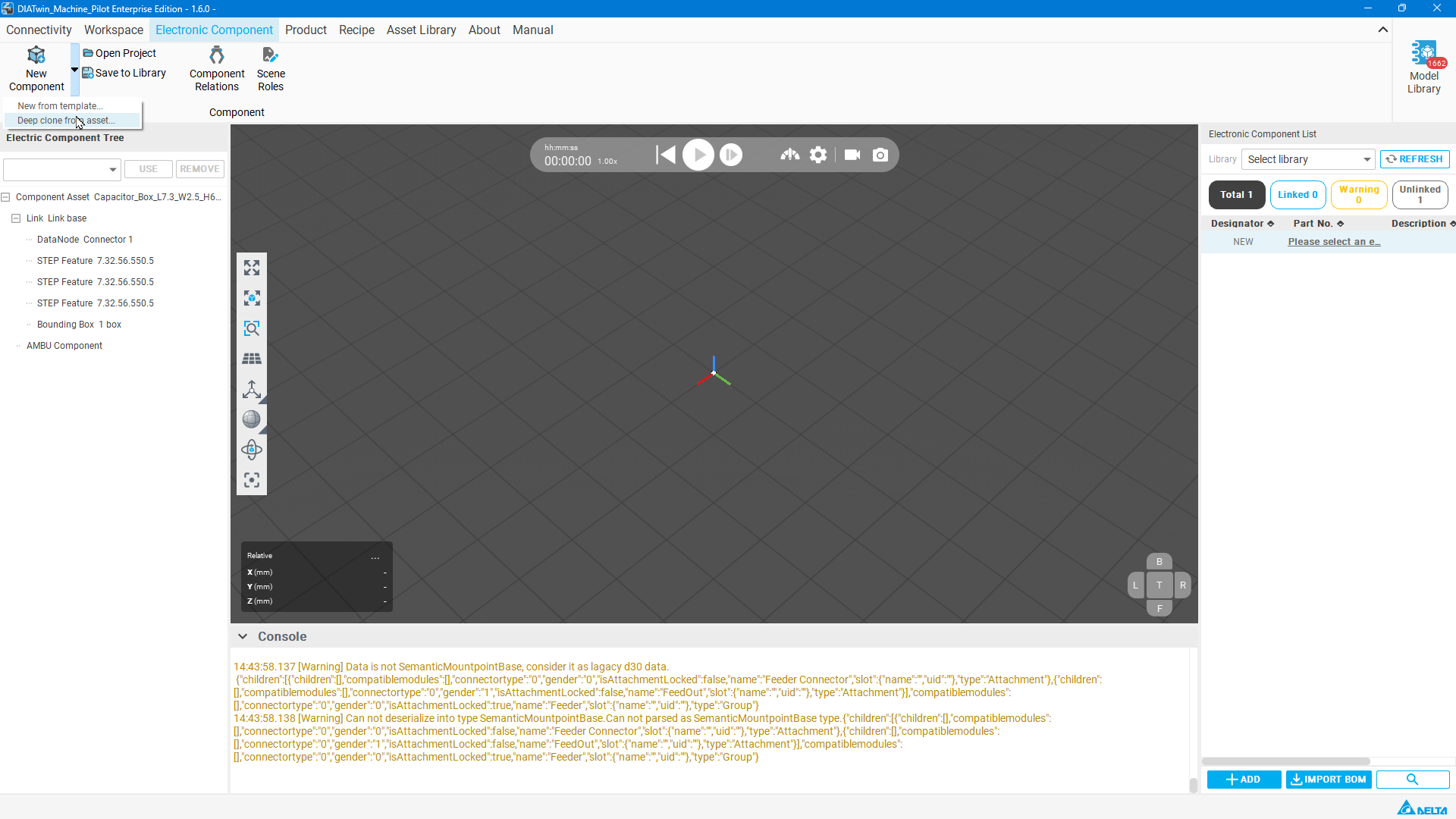Click the orbit view icon

[252, 450]
